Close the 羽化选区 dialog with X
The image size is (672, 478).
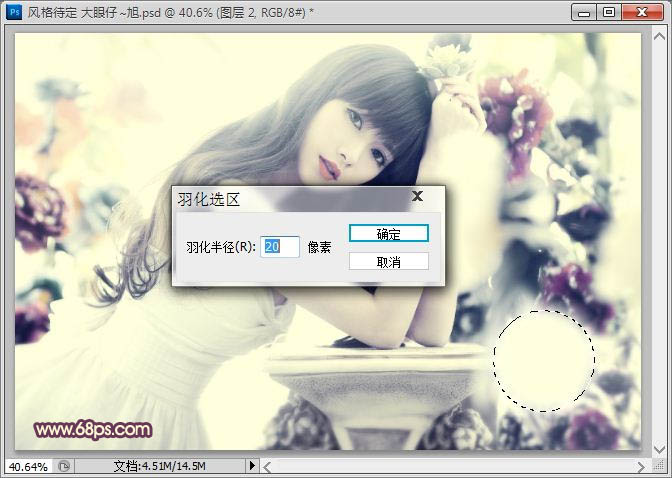click(x=417, y=196)
